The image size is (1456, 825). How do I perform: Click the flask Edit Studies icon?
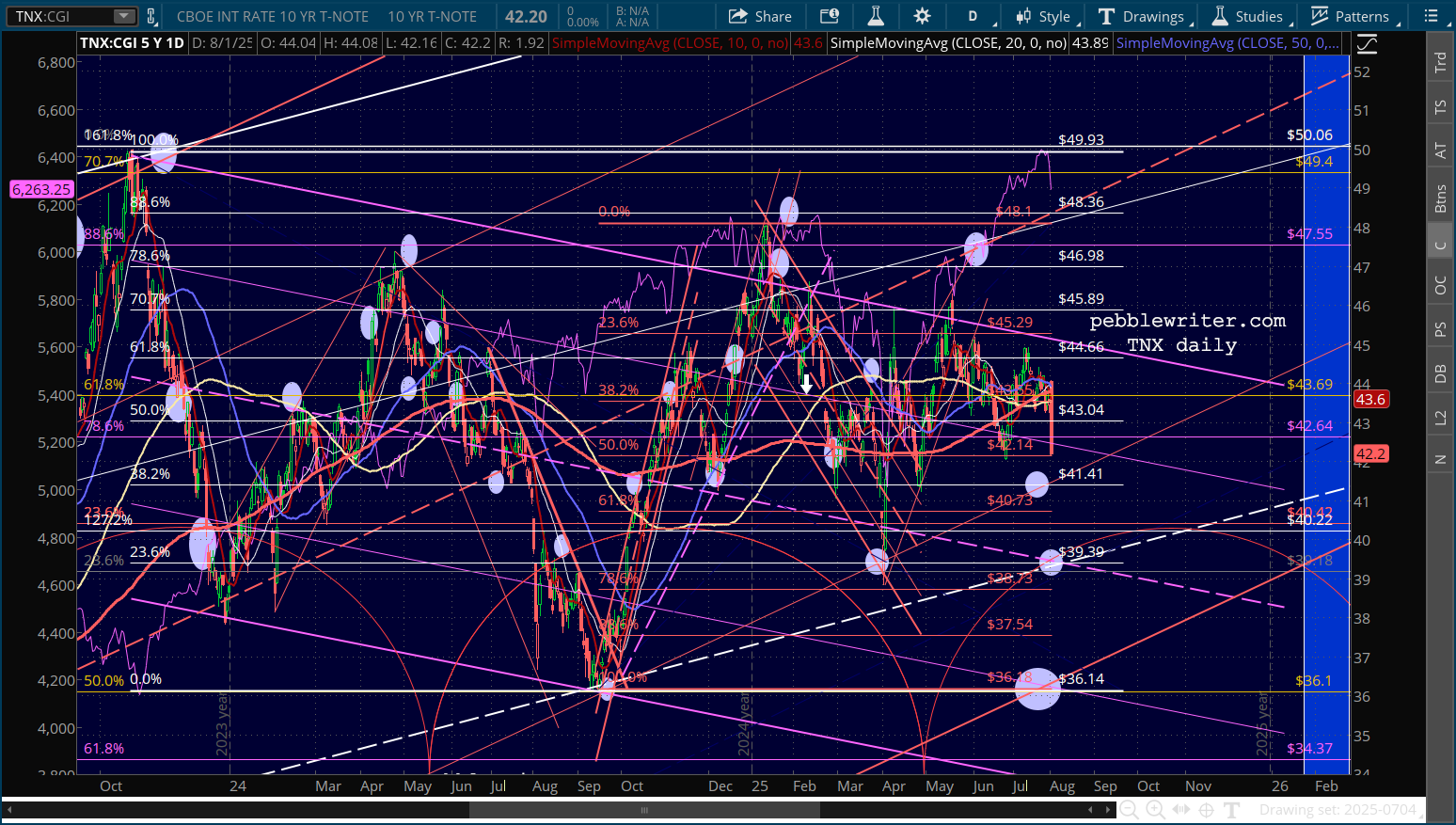click(x=876, y=16)
